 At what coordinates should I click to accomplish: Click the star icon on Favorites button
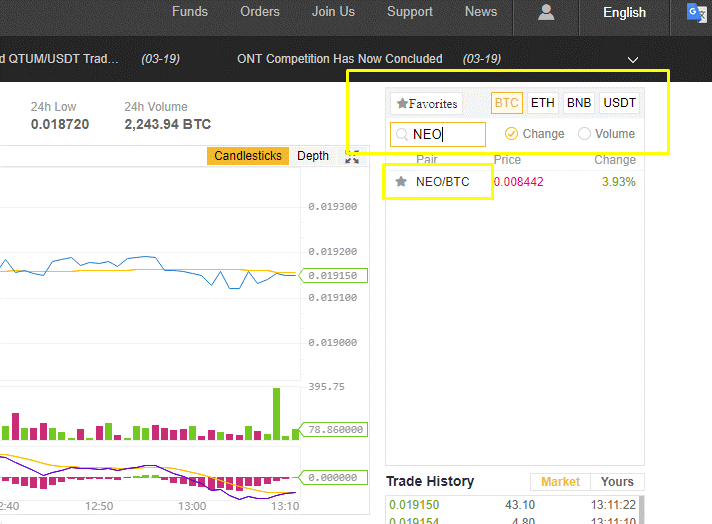click(402, 104)
